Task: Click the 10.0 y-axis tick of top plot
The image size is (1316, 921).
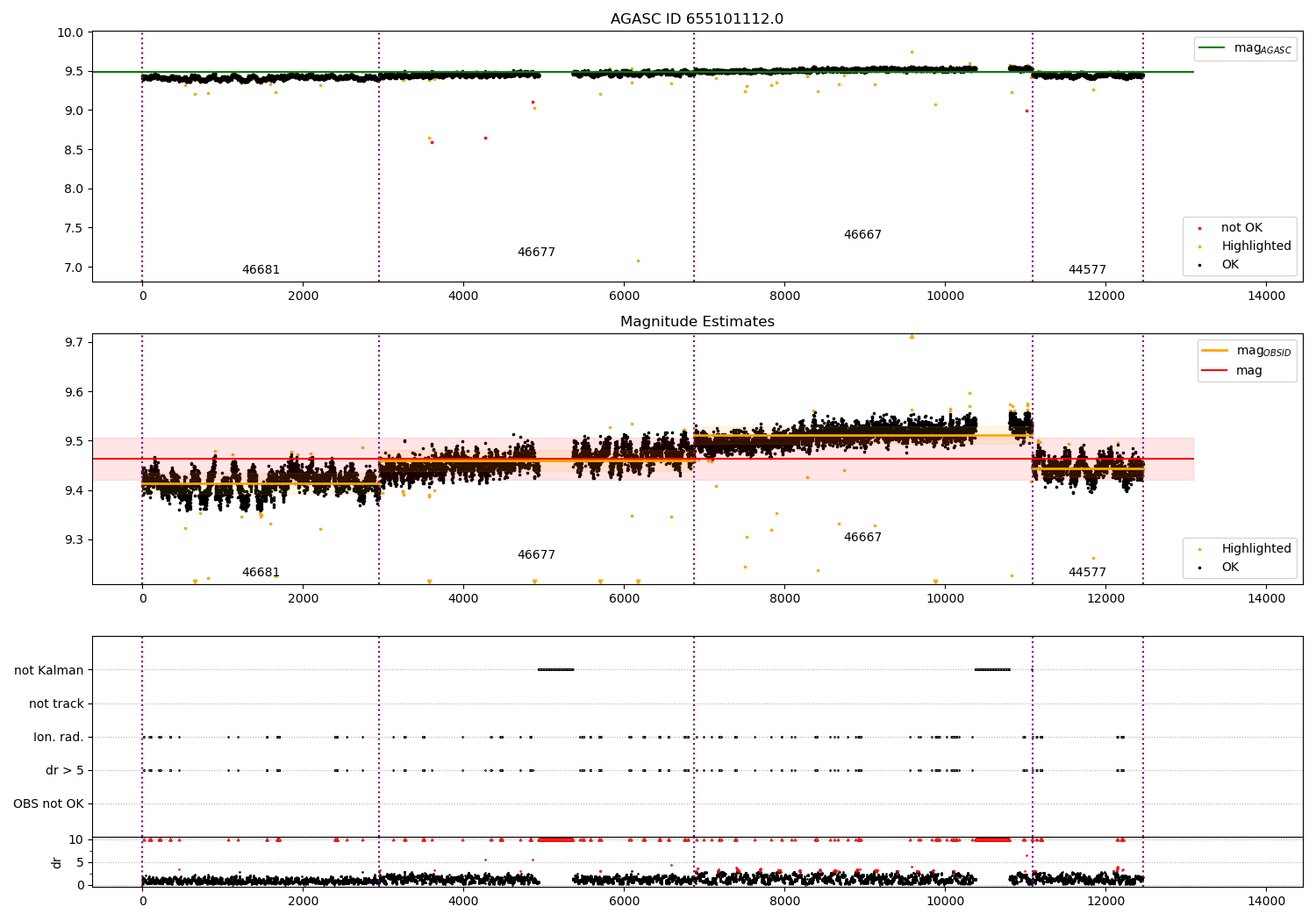Action: coord(72,32)
